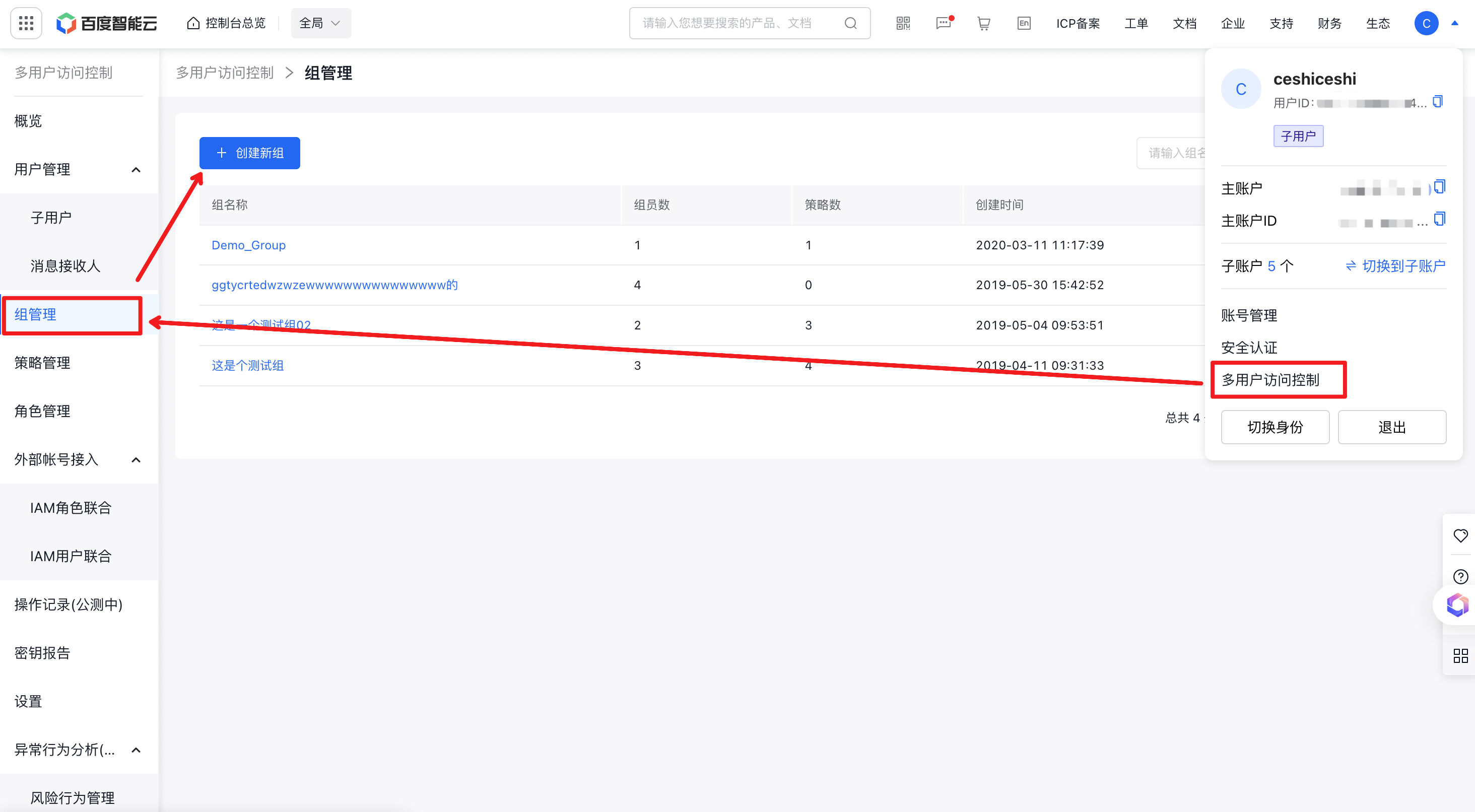
Task: Go to 控制台总览 home
Action: pyautogui.click(x=227, y=23)
